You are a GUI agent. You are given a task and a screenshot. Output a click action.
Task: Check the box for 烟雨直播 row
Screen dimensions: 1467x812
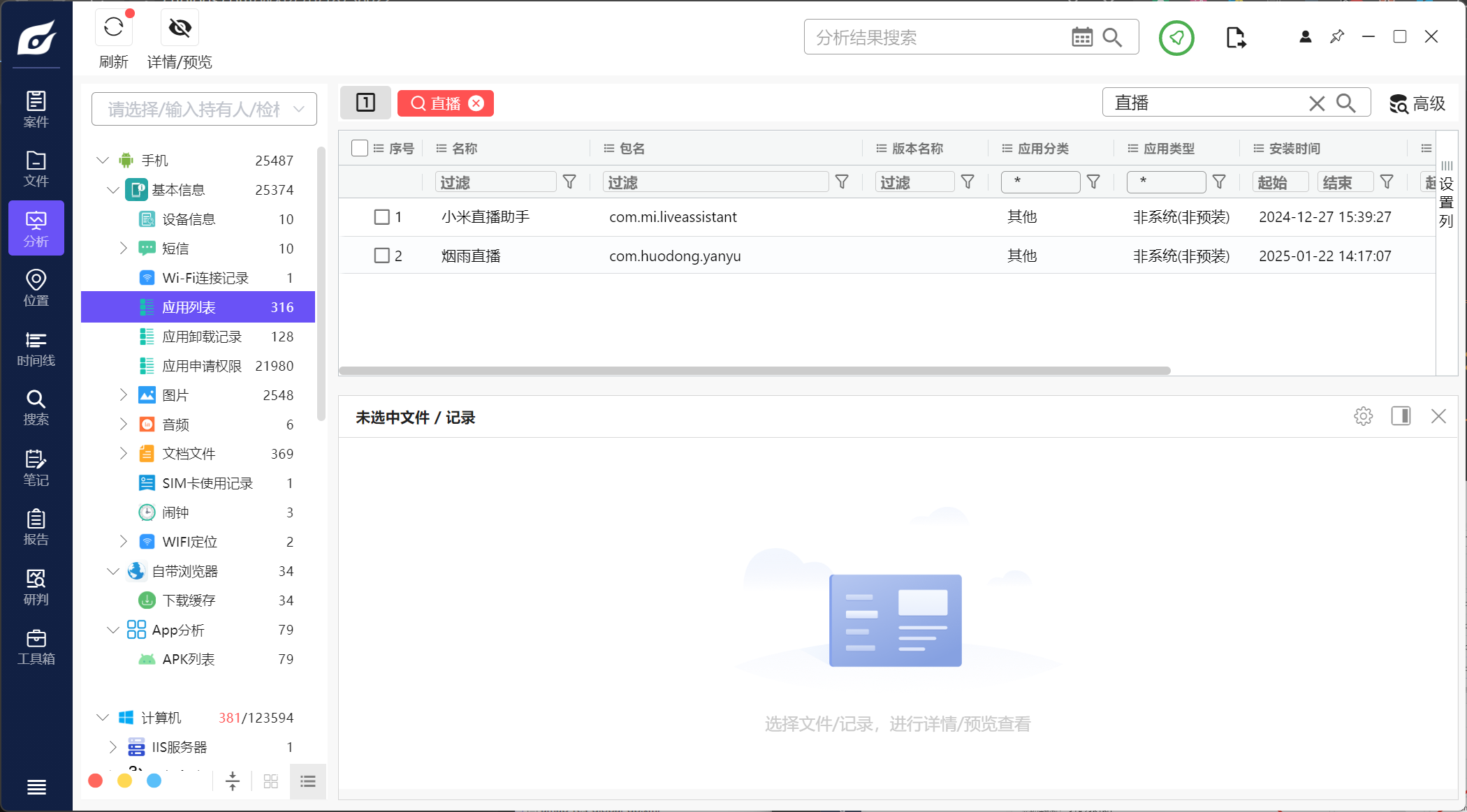[381, 256]
